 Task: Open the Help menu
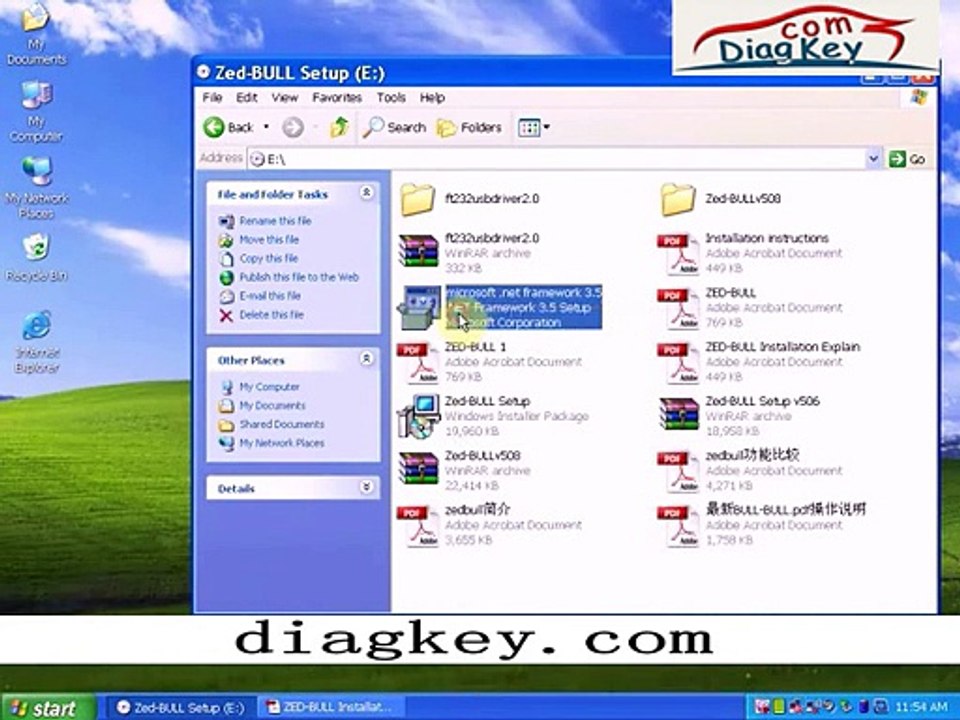432,98
